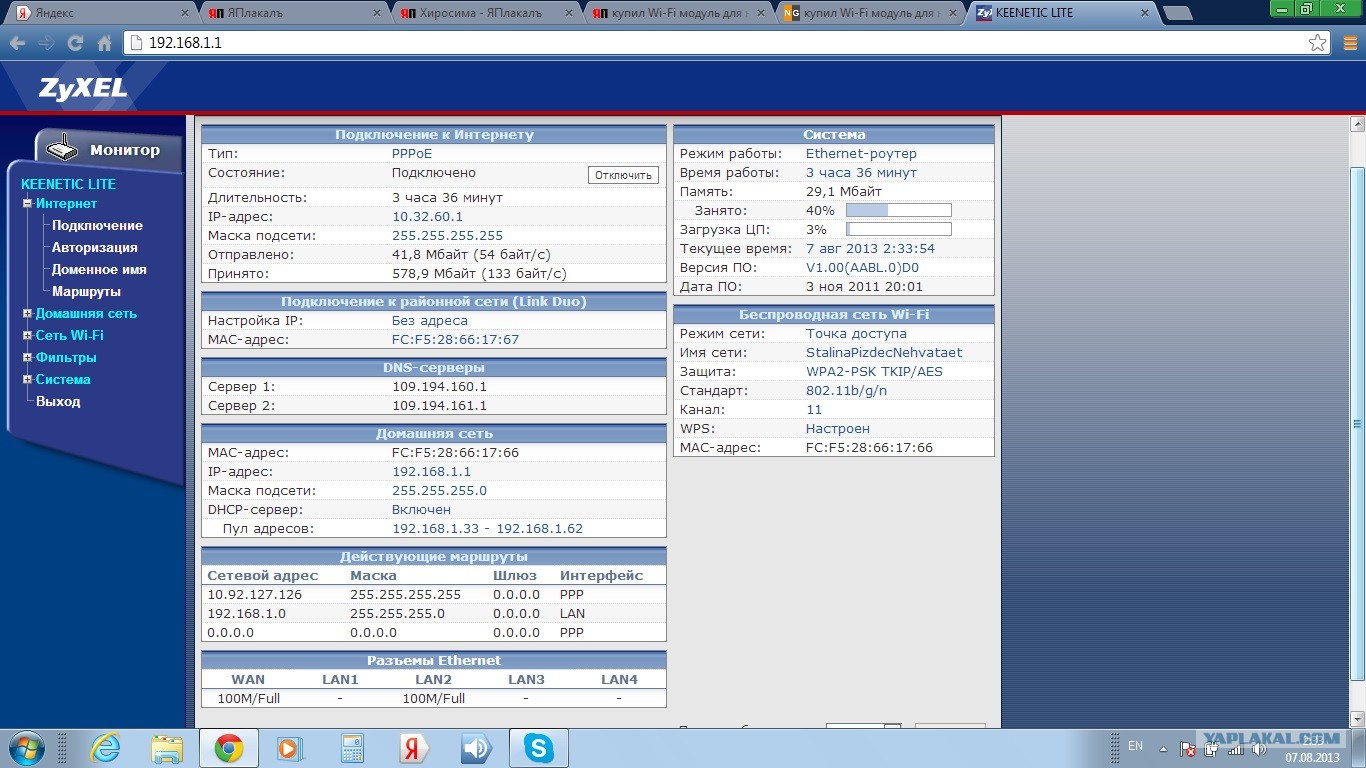Open Windows Explorer folder in taskbar
The width and height of the screenshot is (1366, 768).
coord(167,748)
